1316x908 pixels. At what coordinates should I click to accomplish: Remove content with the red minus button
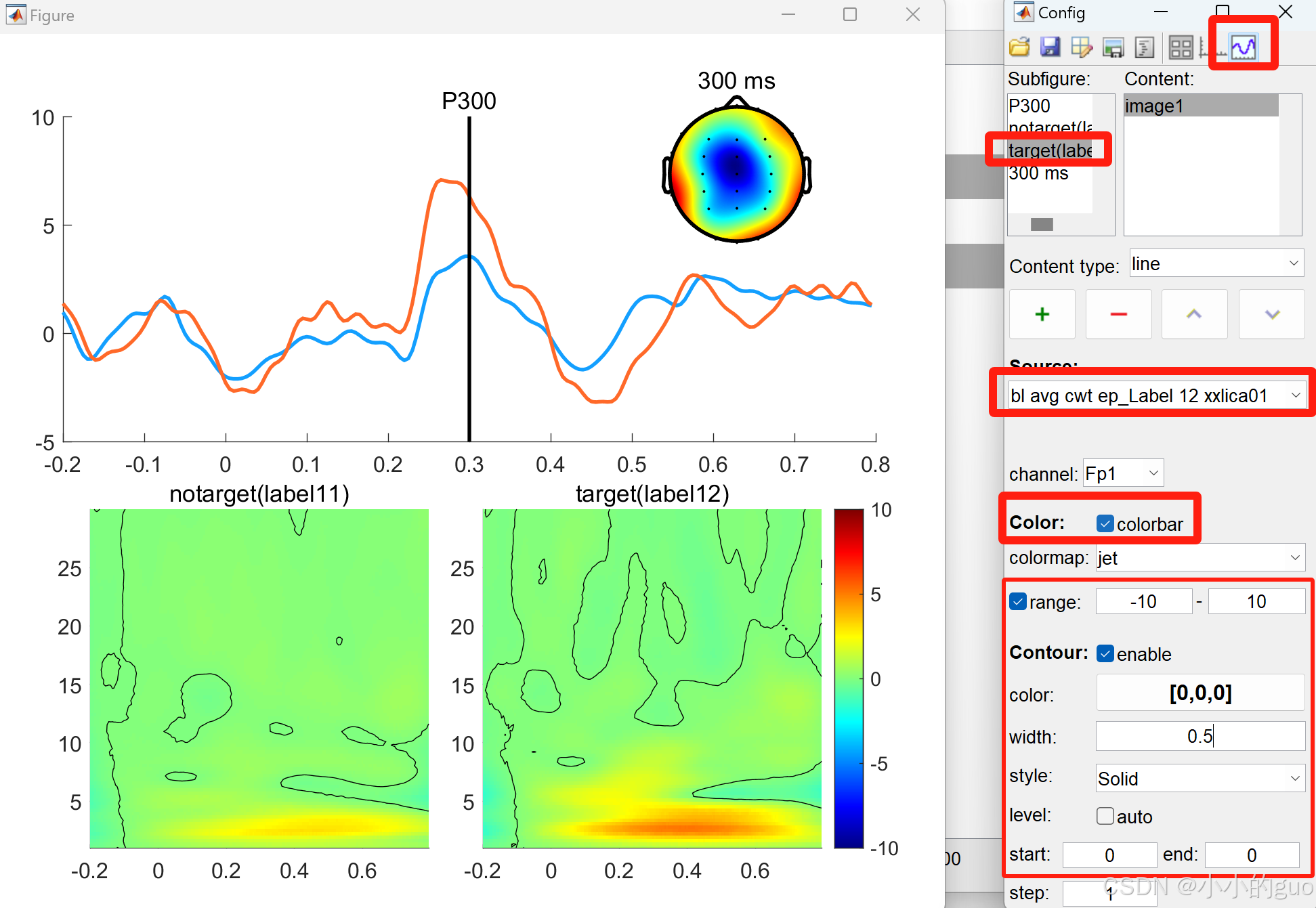(x=1119, y=314)
